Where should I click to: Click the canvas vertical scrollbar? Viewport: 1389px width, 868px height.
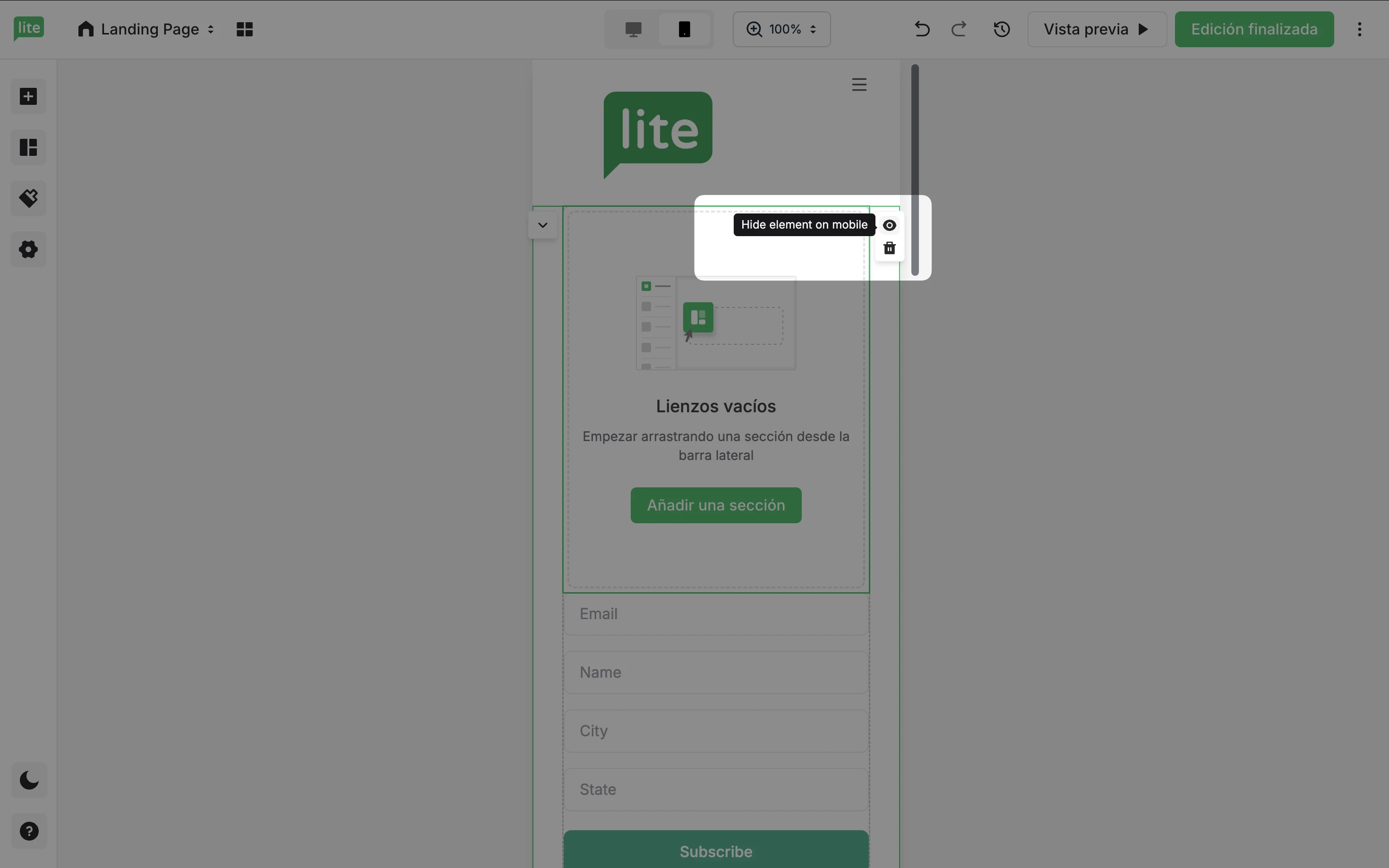coord(915,170)
